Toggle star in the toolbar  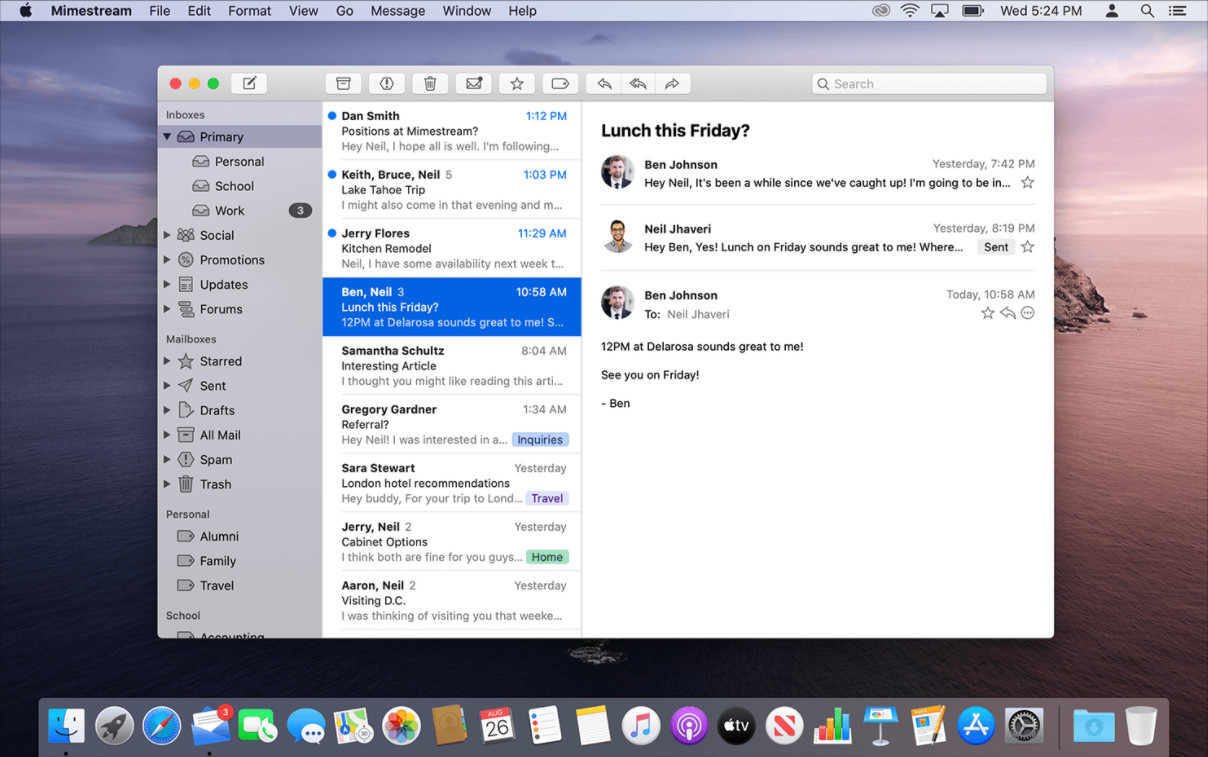517,84
